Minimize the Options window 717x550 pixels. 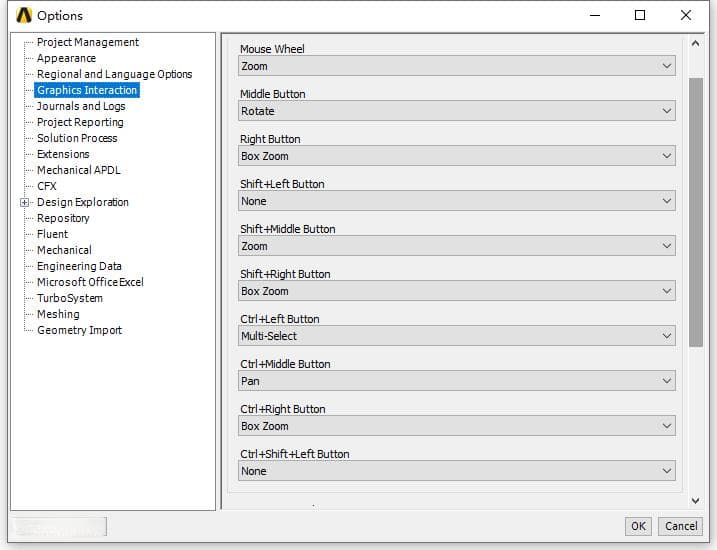tap(594, 15)
